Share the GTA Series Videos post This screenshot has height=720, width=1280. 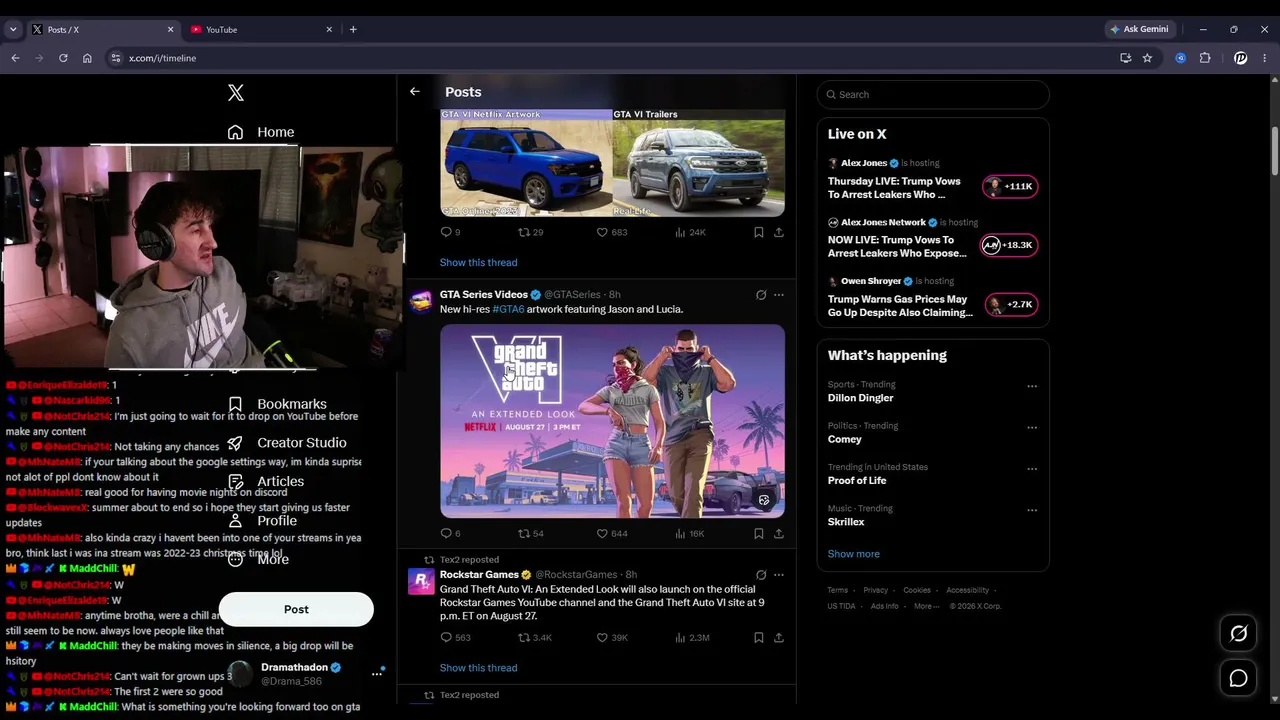(778, 534)
